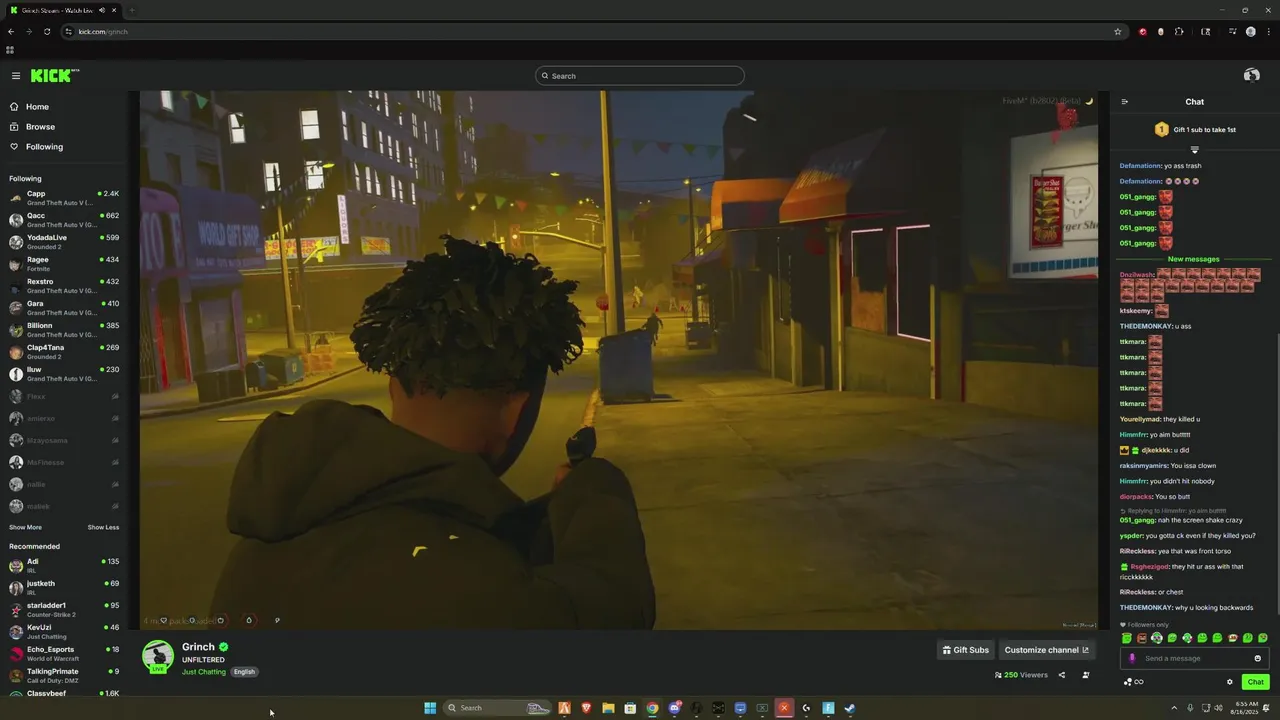The height and width of the screenshot is (720, 1280).
Task: Click the channel points icon below chat
Action: pos(1133,682)
